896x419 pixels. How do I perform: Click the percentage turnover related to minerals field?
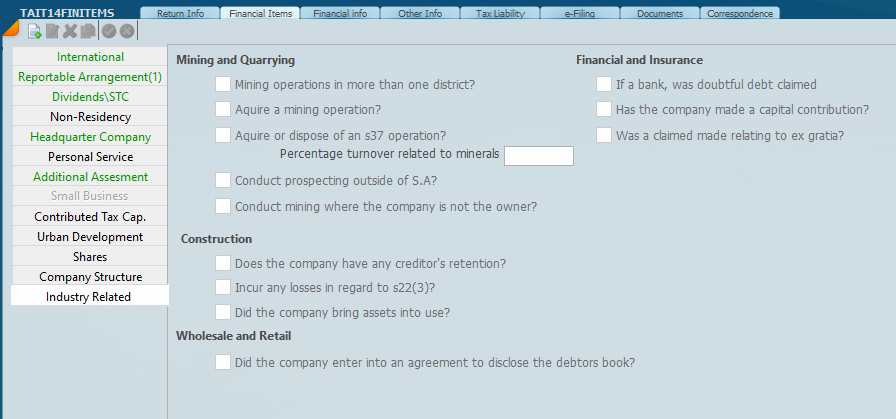(538, 156)
